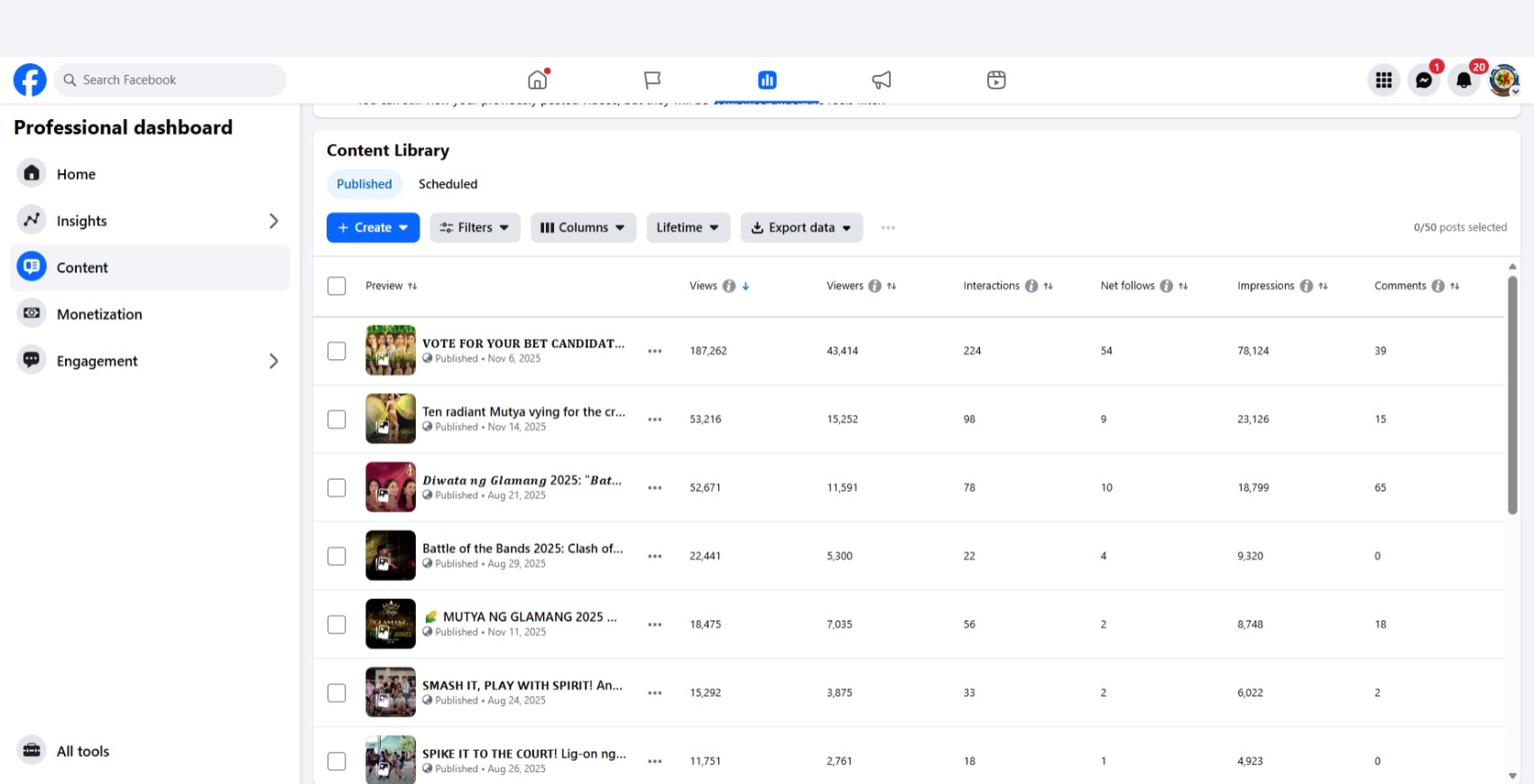
Task: Go to Home in the dashboard sidebar
Action: coord(150,174)
